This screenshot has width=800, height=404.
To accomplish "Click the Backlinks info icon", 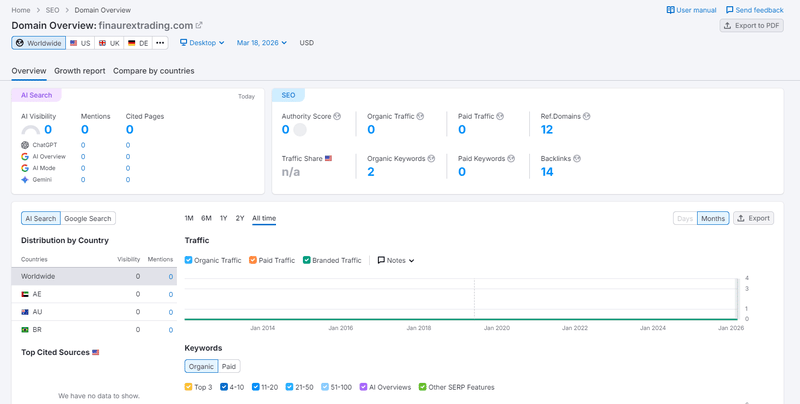I will point(577,159).
